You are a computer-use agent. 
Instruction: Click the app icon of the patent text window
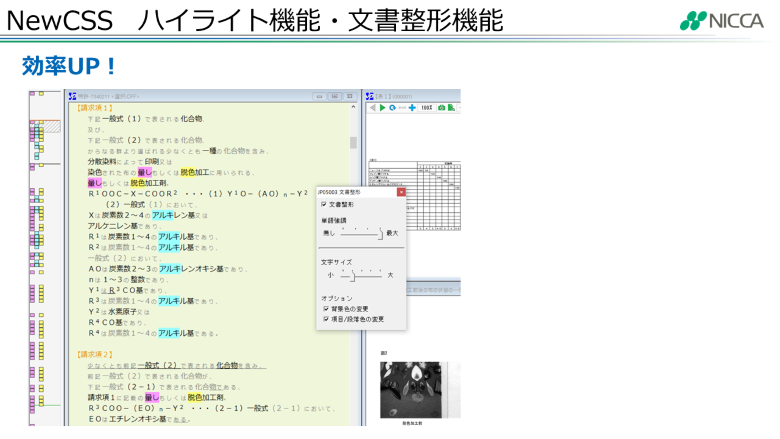tap(73, 96)
